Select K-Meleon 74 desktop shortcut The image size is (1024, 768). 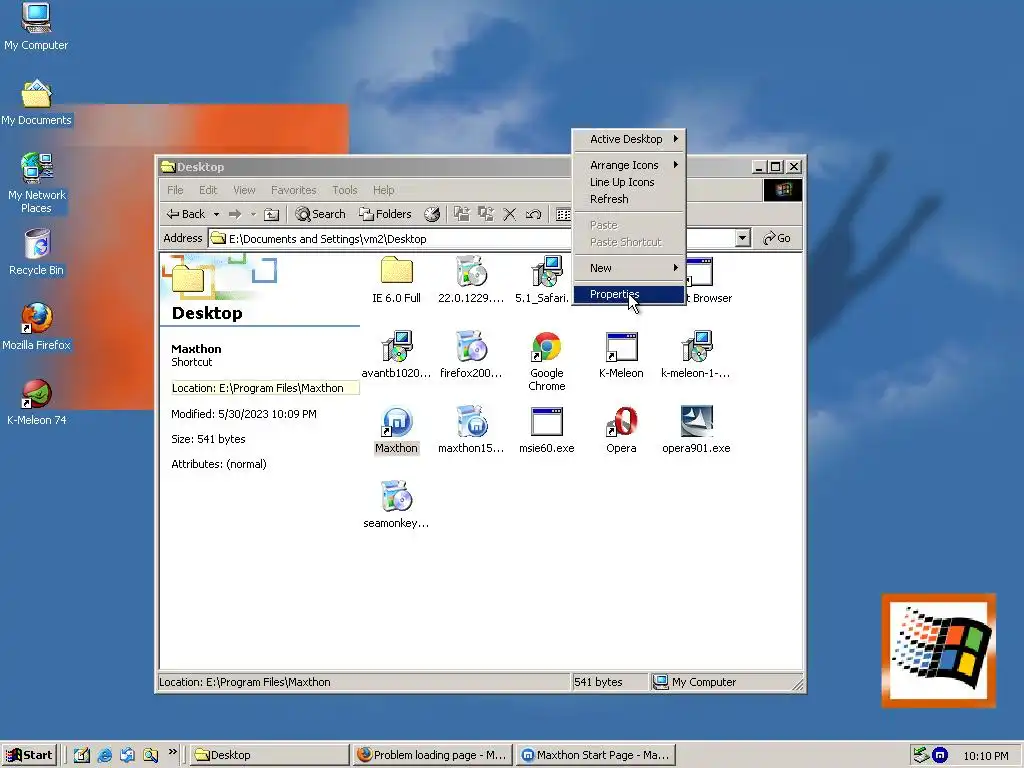pos(37,402)
